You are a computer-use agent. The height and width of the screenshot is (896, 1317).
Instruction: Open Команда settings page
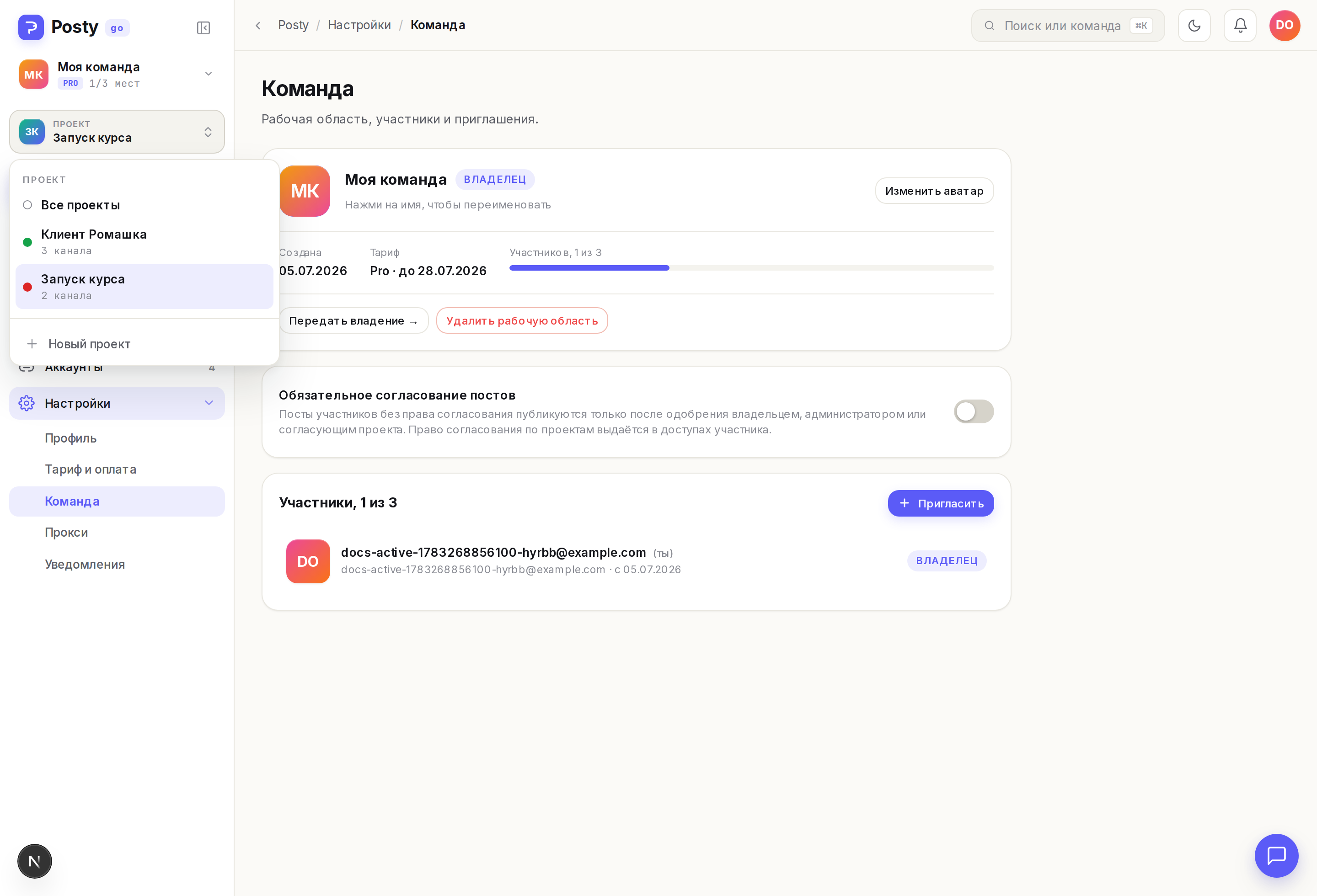click(117, 501)
